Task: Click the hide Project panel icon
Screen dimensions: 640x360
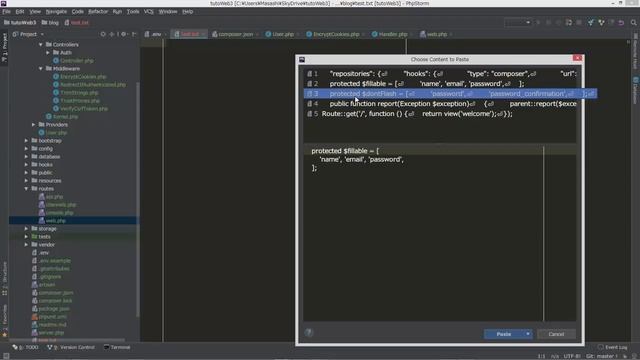Action: coord(134,34)
